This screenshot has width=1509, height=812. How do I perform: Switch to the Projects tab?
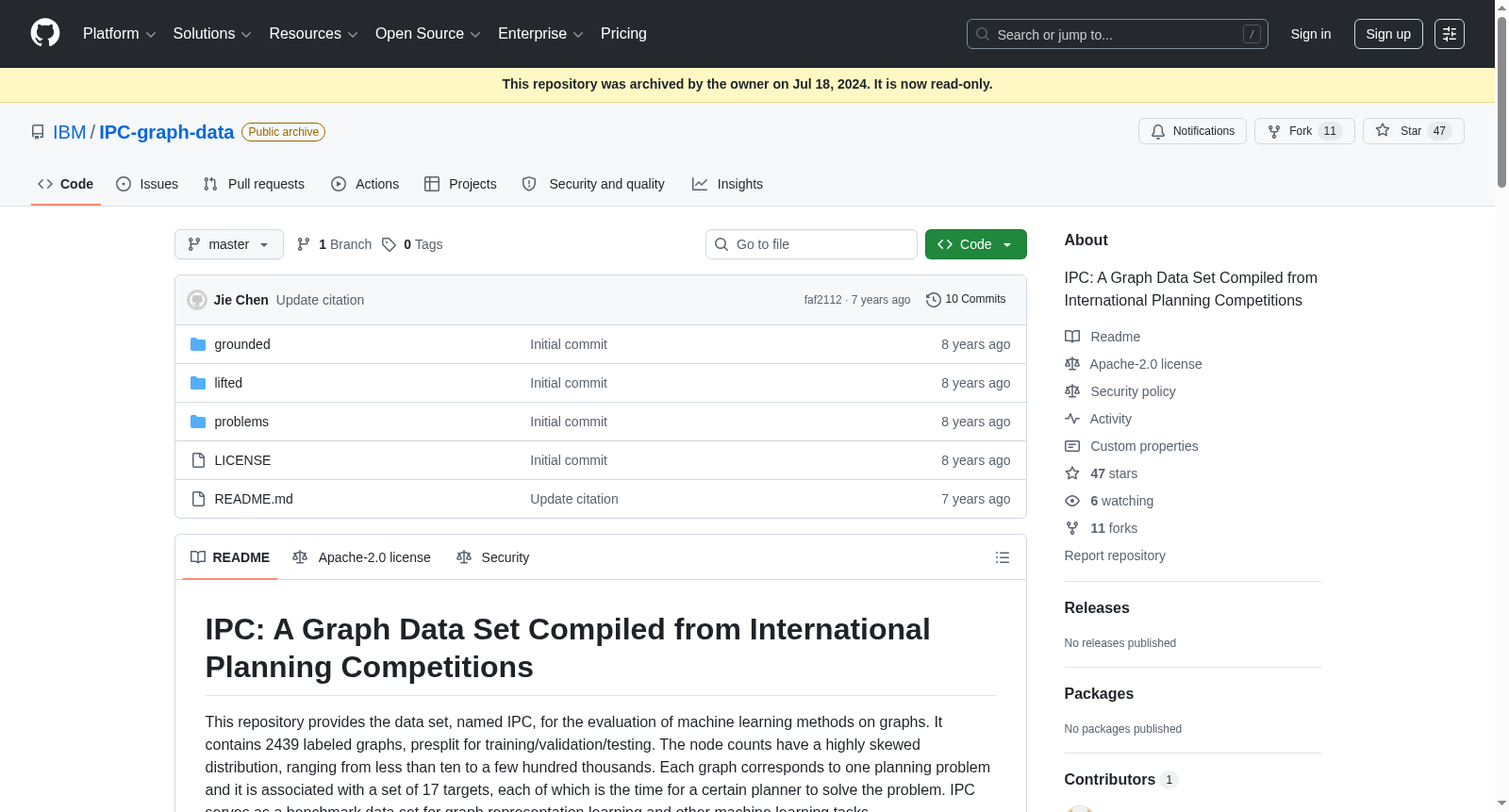click(x=460, y=184)
